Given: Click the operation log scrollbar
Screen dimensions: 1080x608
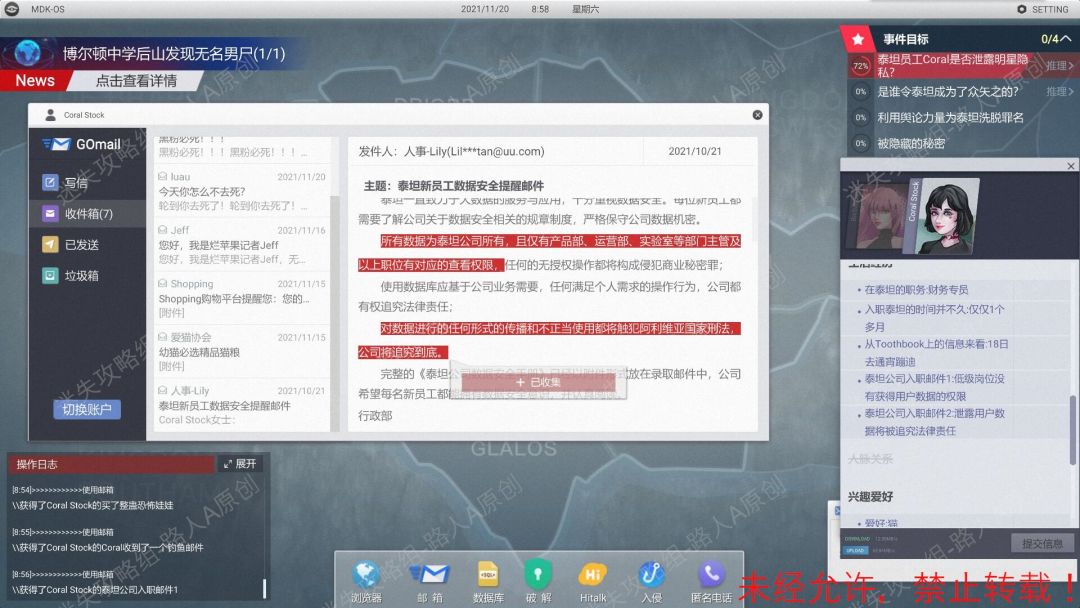Looking at the screenshot, I should pyautogui.click(x=264, y=587).
